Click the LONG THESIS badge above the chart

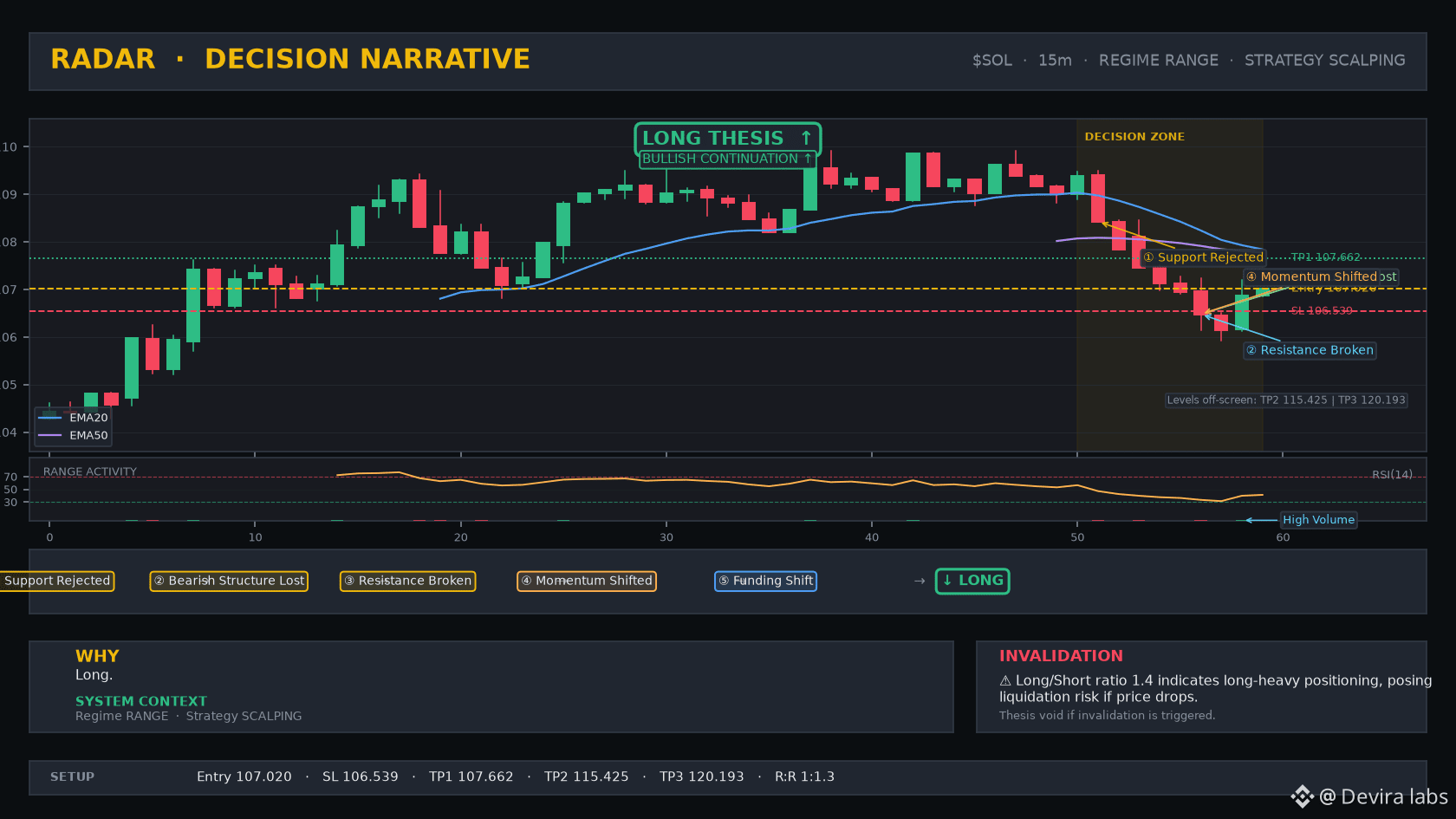727,139
